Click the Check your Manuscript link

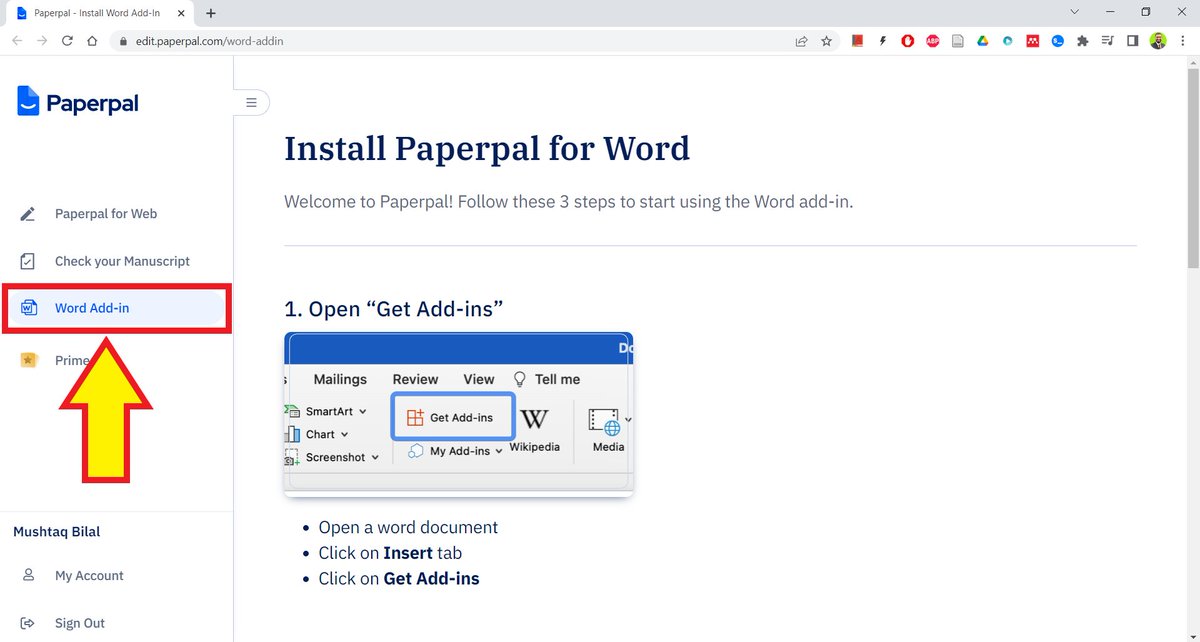122,261
